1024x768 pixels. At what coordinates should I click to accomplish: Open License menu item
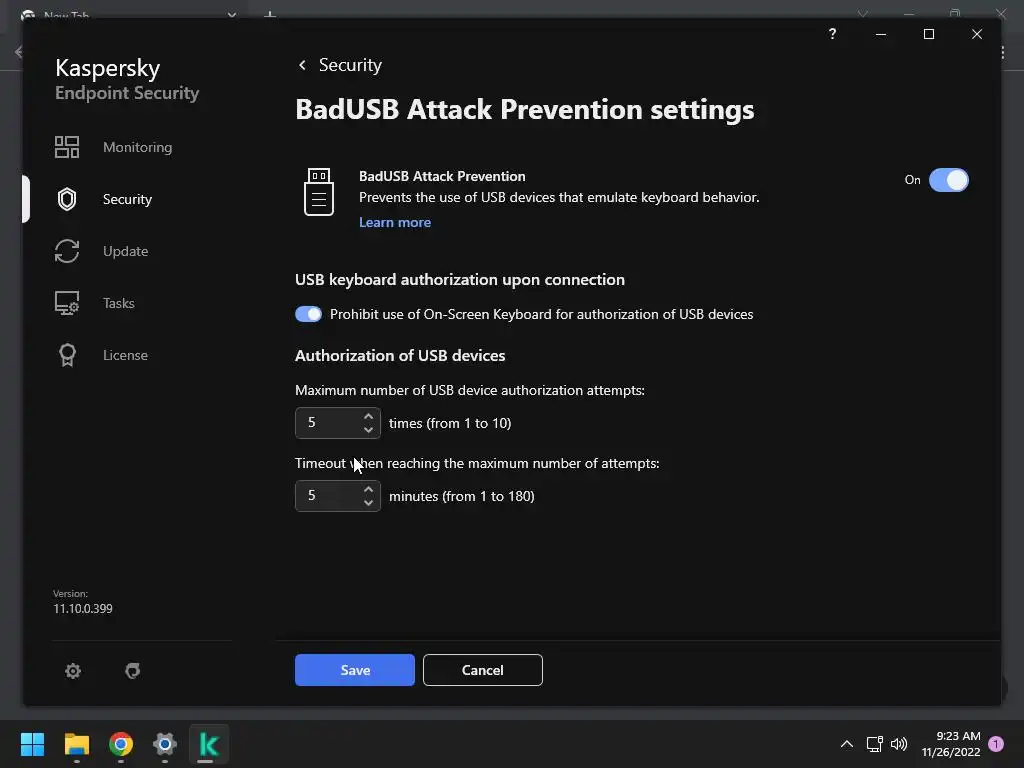click(x=125, y=355)
